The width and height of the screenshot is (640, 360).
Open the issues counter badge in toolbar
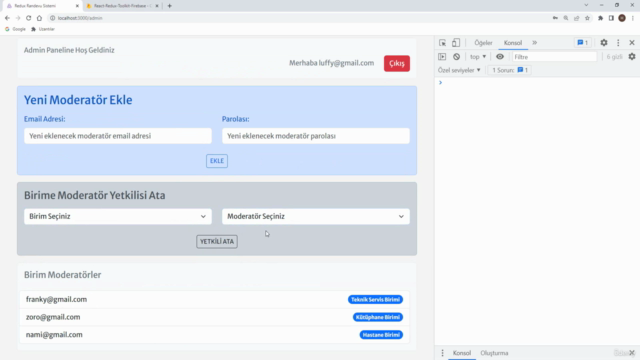tap(582, 42)
